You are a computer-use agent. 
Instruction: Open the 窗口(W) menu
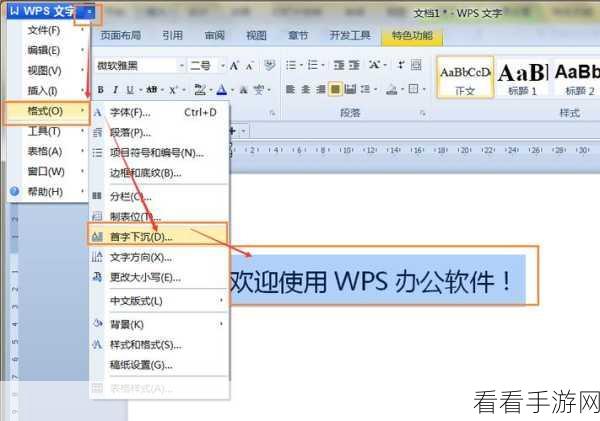[46, 171]
